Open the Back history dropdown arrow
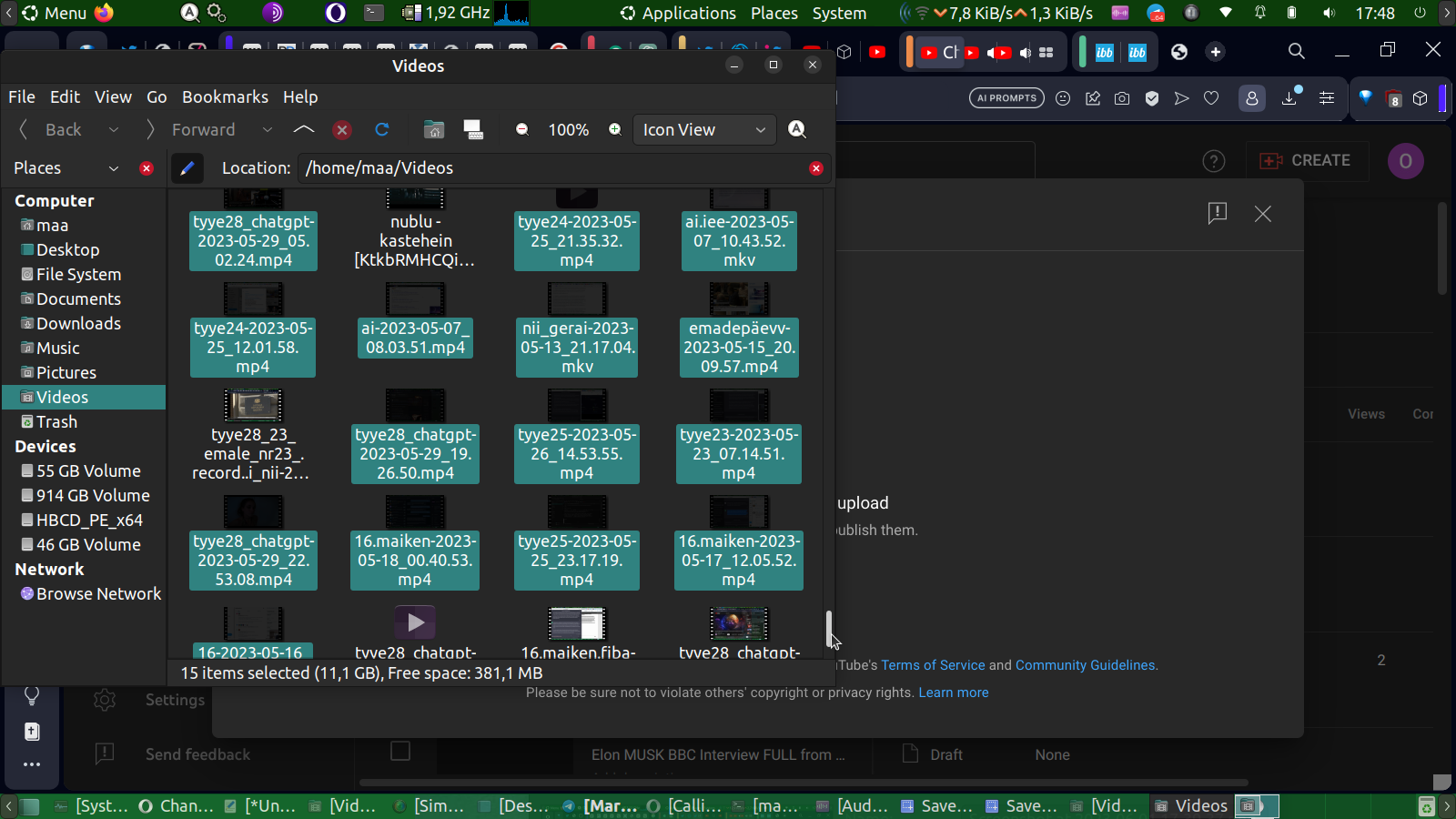 point(114,130)
